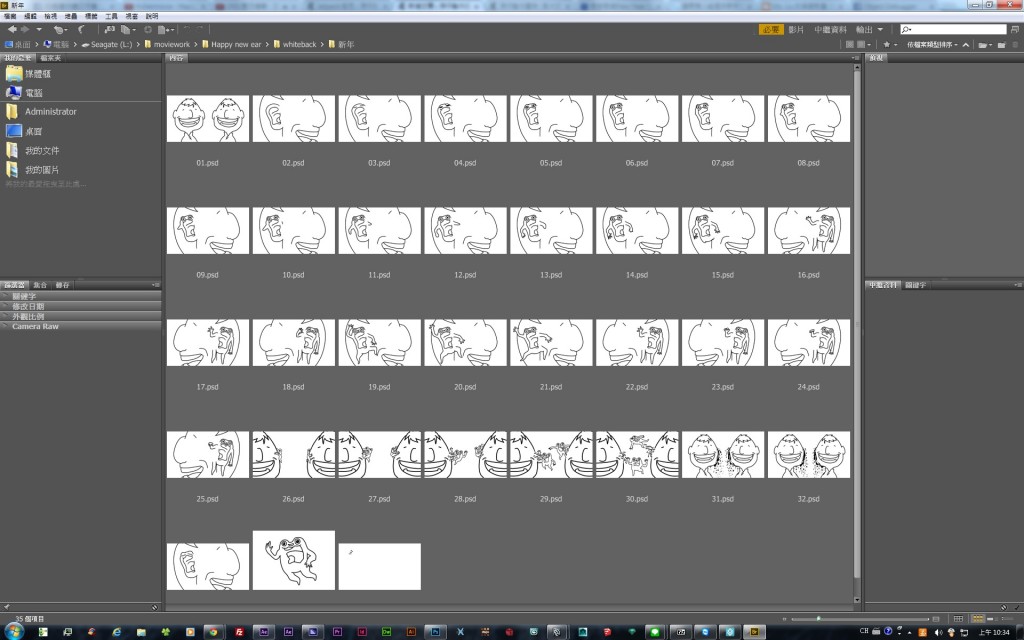Select the 01.psd thumbnail
Image resolution: width=1024 pixels, height=640 pixels.
pos(208,118)
